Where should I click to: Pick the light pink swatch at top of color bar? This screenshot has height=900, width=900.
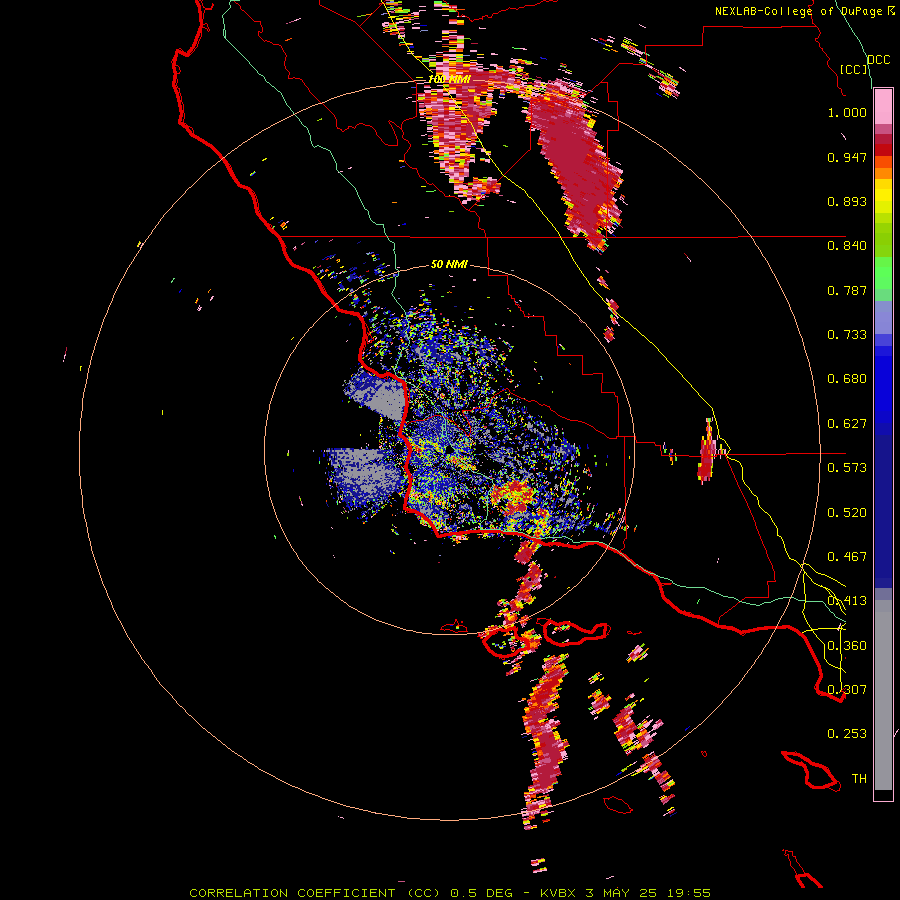click(883, 107)
